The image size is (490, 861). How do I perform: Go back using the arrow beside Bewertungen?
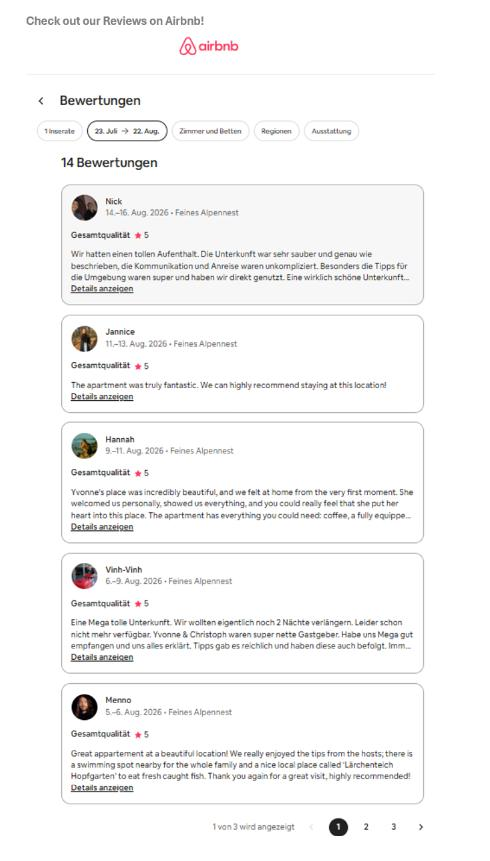coord(41,100)
